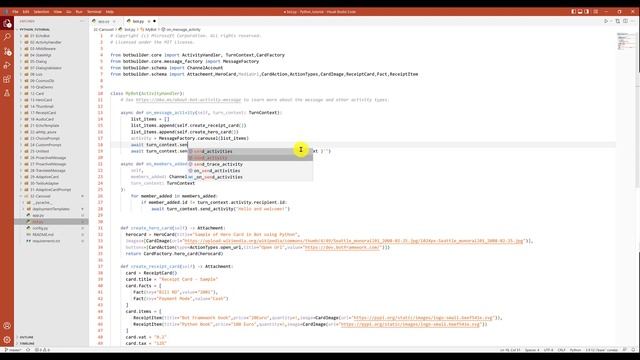Image resolution: width=640 pixels, height=360 pixels.
Task: Open the Terminal menu
Action: click(94, 12)
